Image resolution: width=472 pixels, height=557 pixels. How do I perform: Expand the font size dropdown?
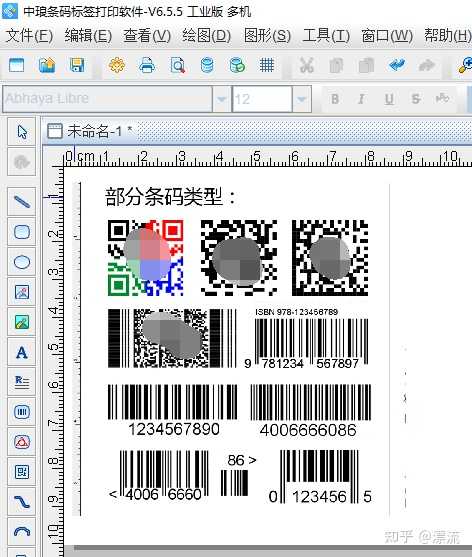pos(302,99)
